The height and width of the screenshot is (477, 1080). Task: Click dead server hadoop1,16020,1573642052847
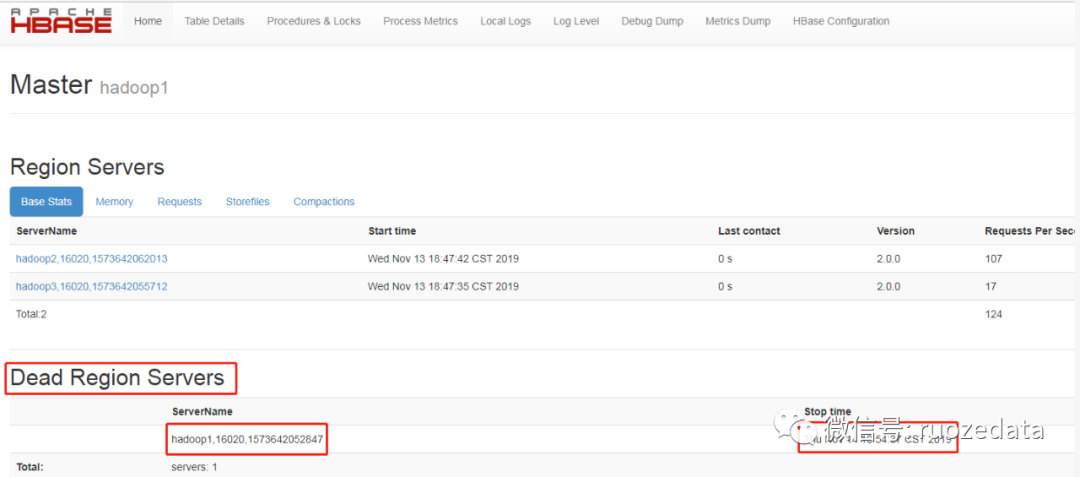click(247, 439)
